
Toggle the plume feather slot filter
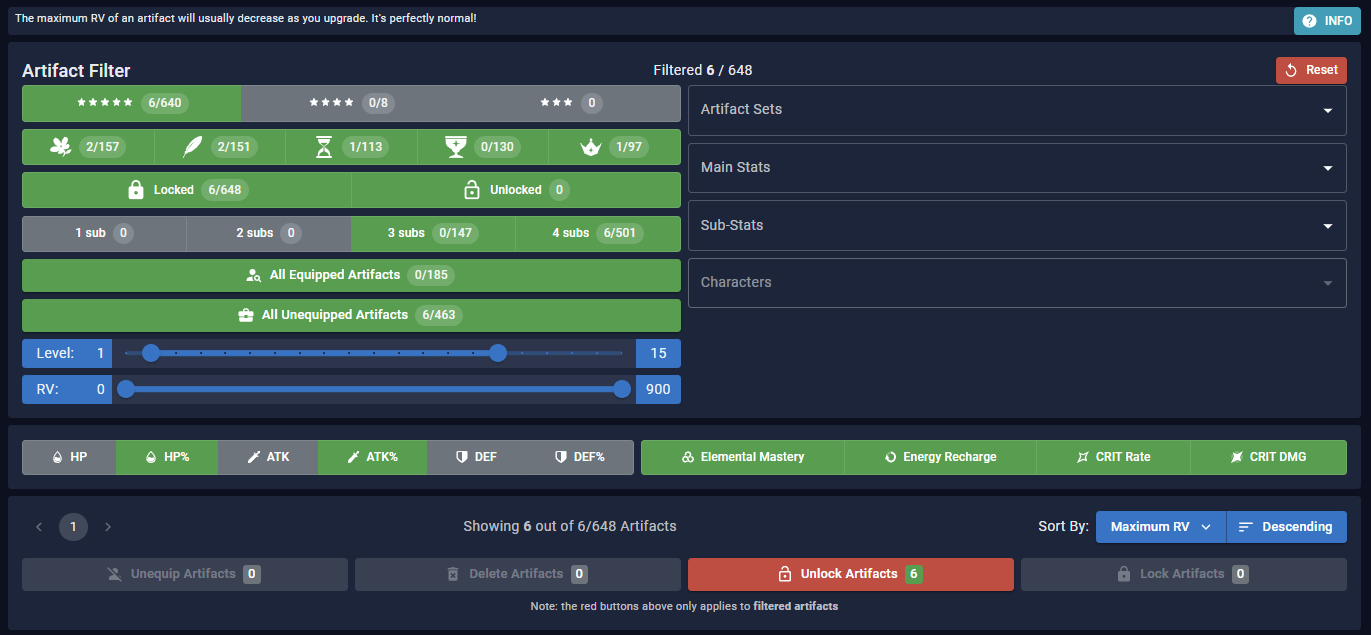tap(220, 147)
